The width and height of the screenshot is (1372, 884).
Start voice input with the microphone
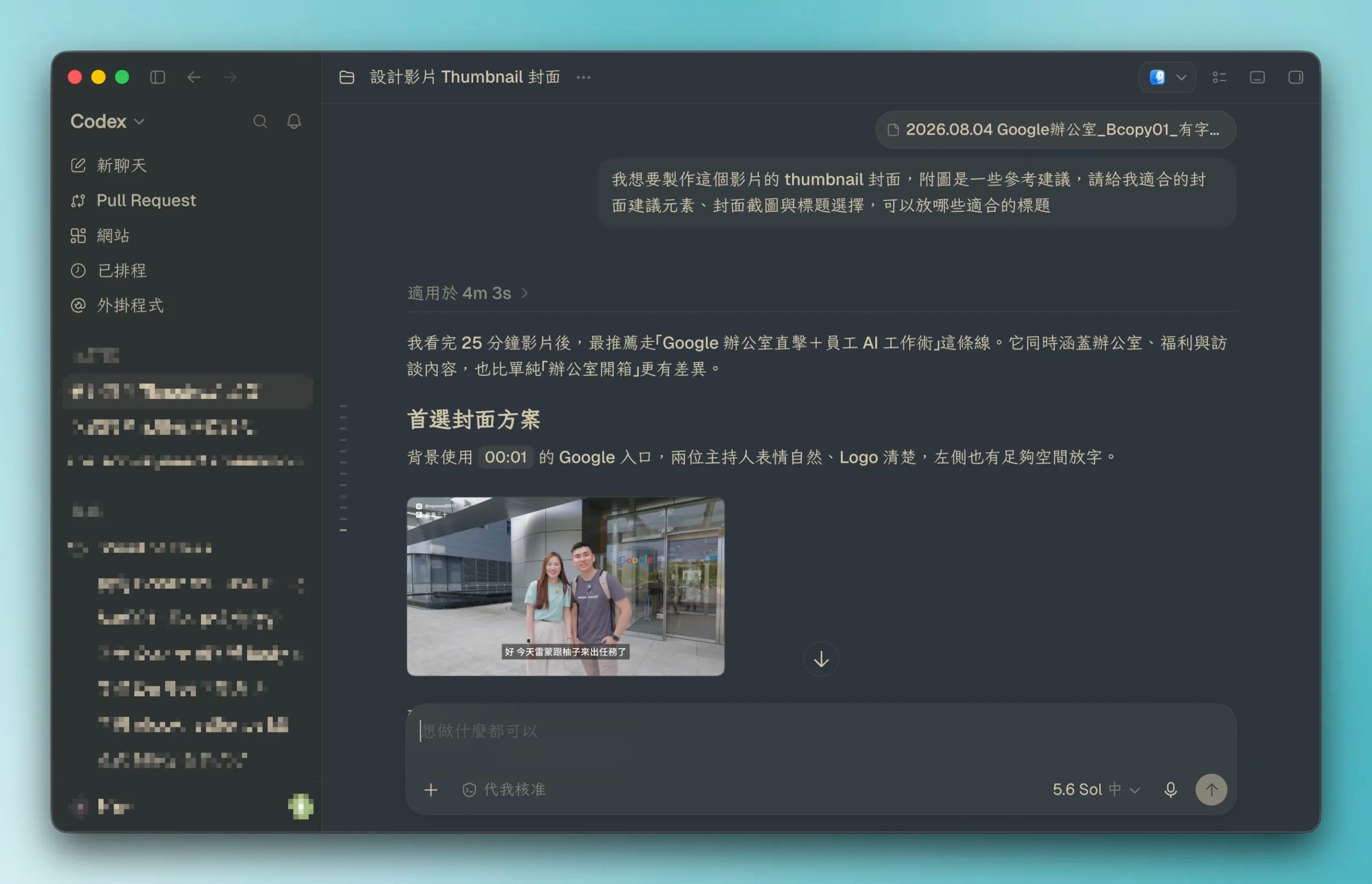point(1170,790)
